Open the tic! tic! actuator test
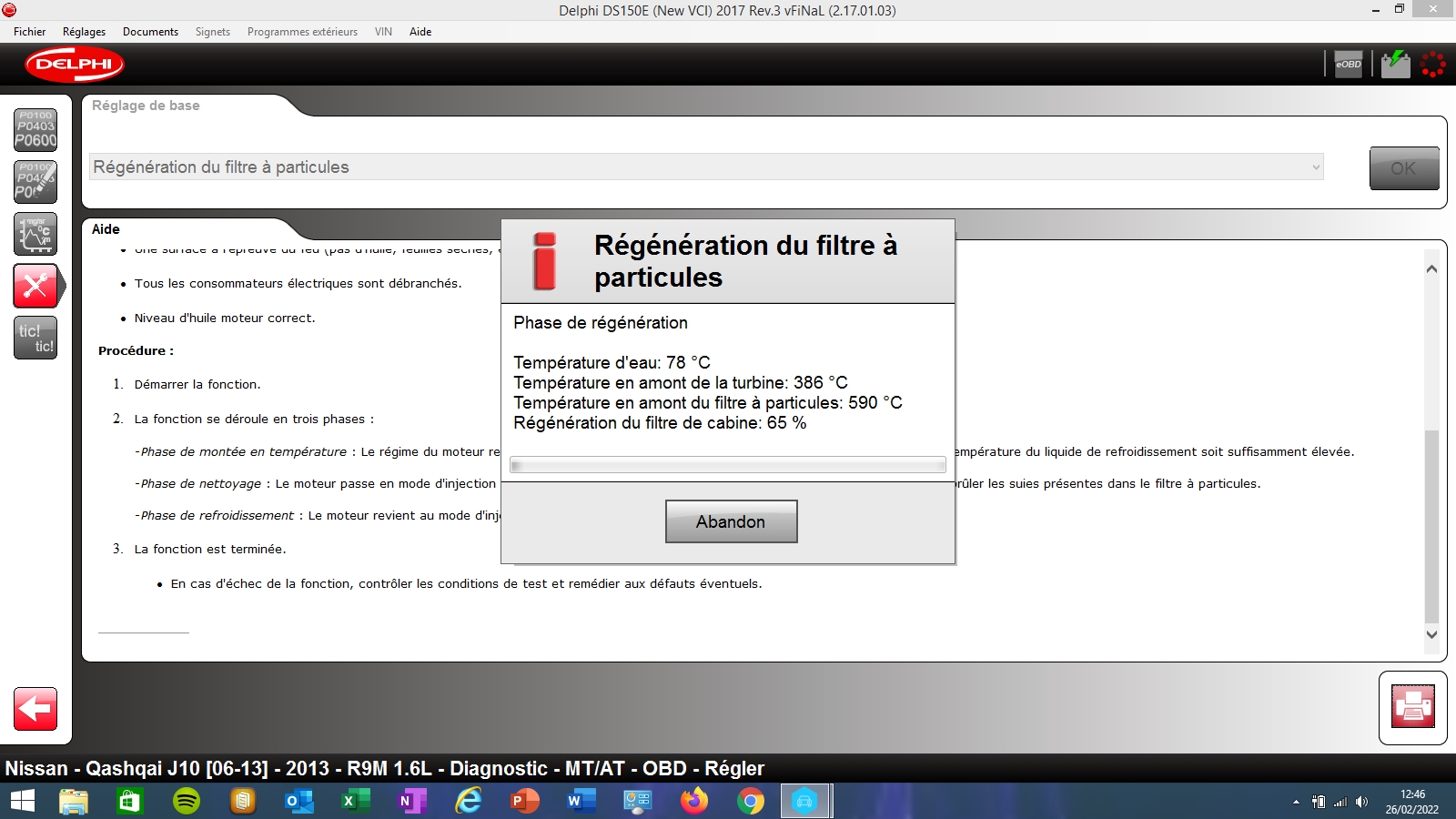 click(x=35, y=339)
